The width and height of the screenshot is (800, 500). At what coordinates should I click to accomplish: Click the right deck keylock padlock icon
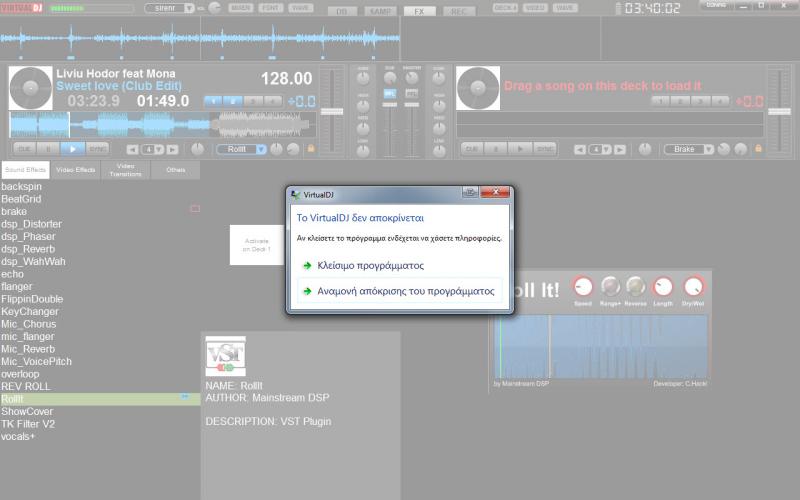click(x=758, y=148)
